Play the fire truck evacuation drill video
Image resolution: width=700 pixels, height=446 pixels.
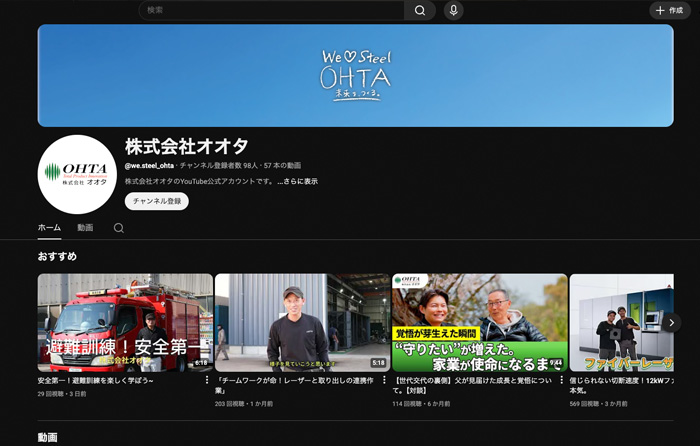point(125,322)
